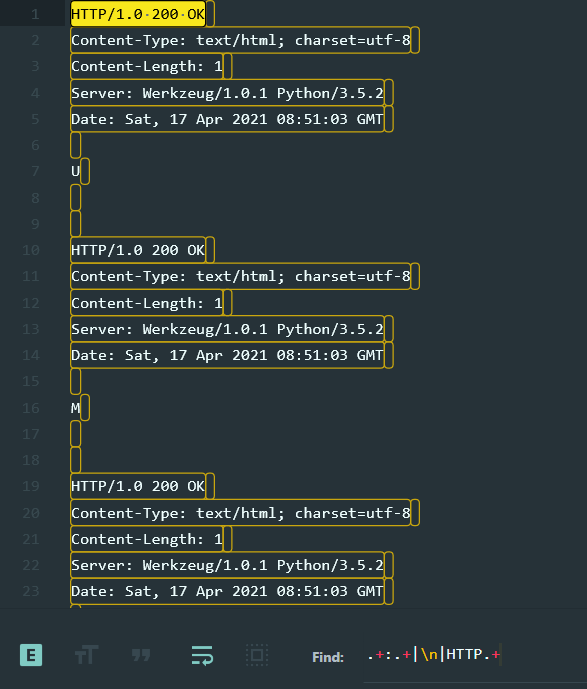This screenshot has width=587, height=689.
Task: Click Content-Type text on line 20
Action: [x=240, y=513]
